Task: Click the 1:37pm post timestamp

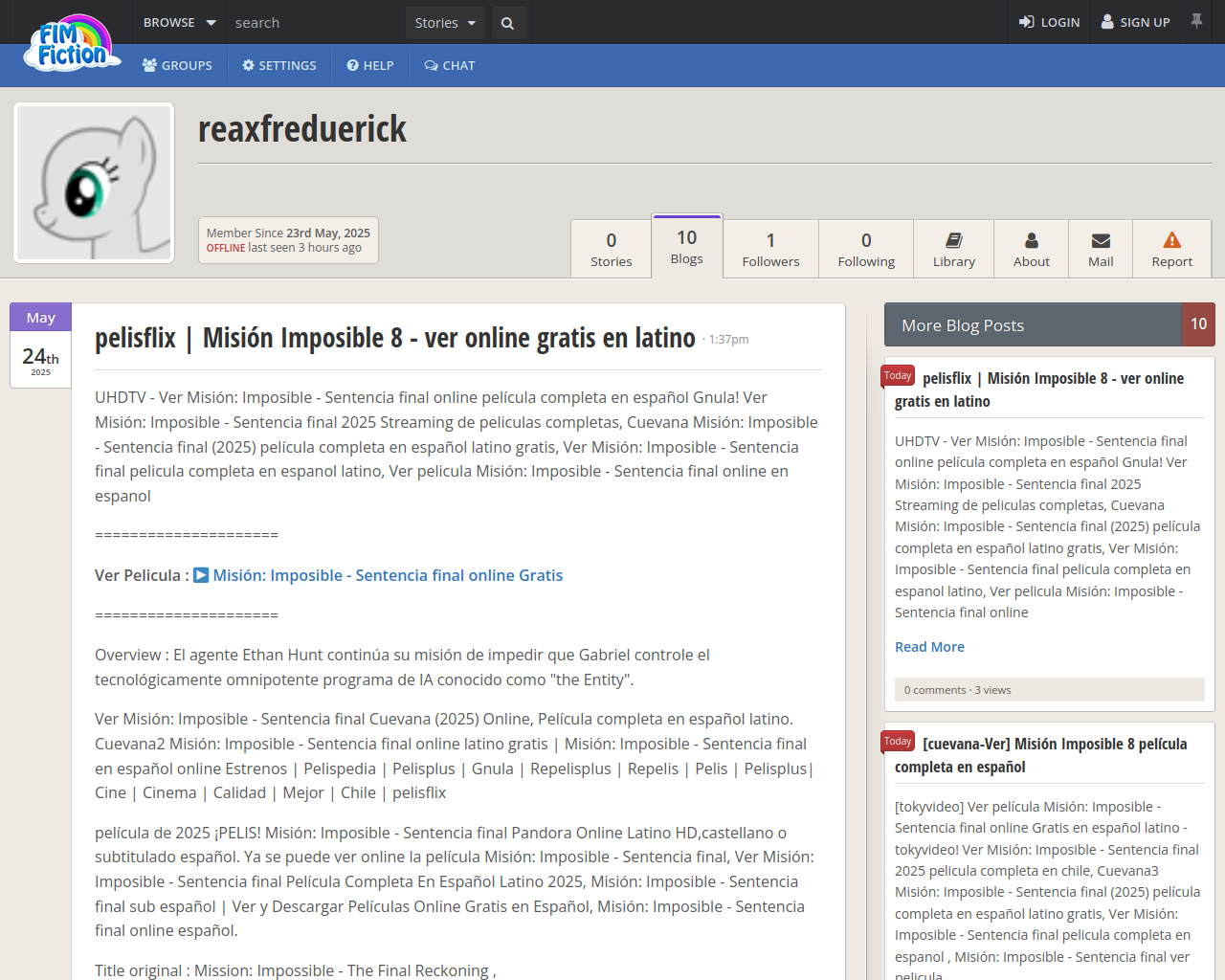Action: click(x=728, y=340)
